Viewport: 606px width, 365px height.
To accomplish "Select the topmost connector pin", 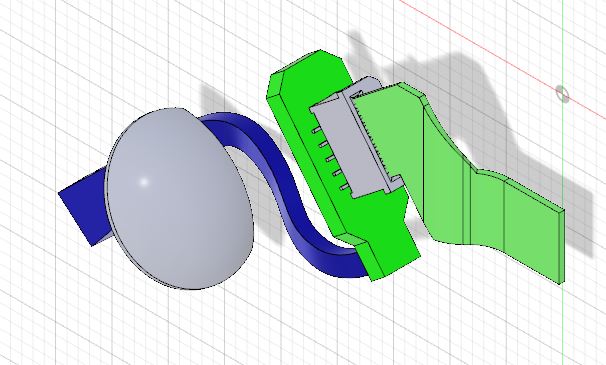I will pyautogui.click(x=316, y=131).
